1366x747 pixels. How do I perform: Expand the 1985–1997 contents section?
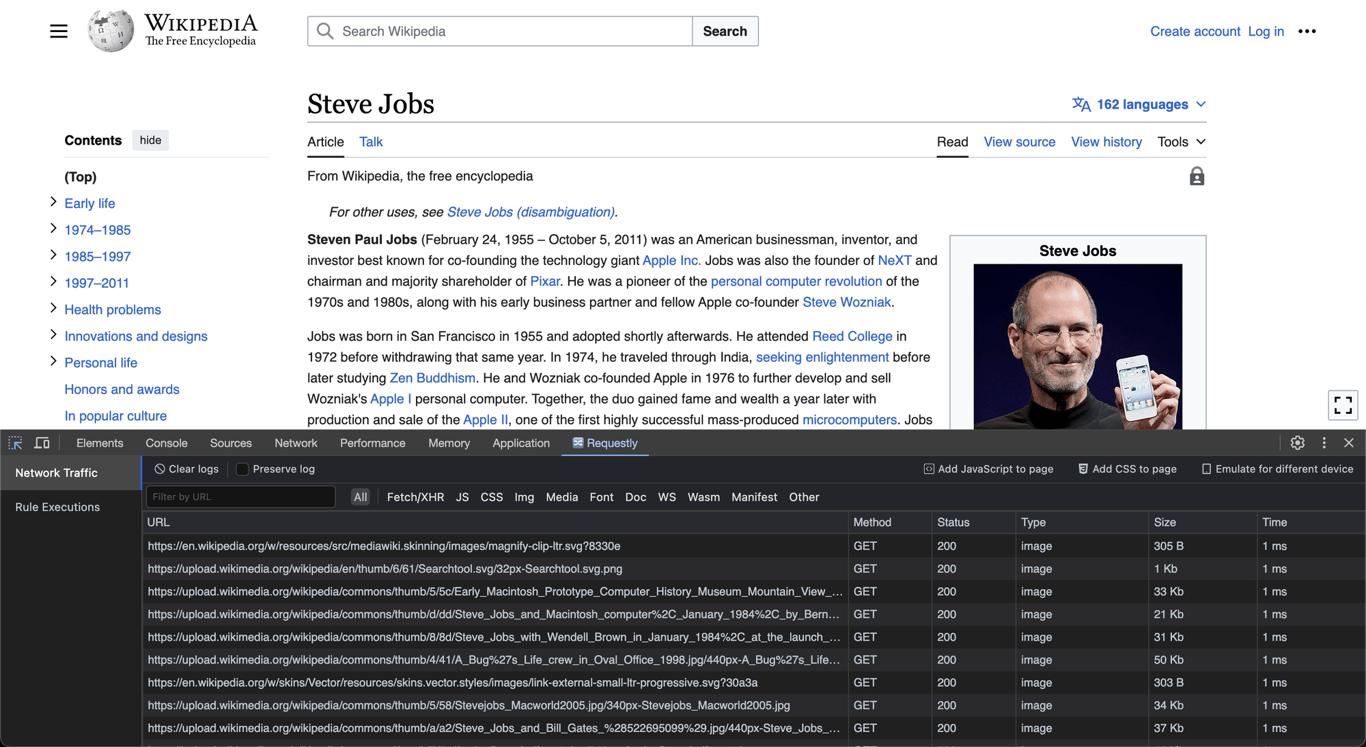(53, 255)
